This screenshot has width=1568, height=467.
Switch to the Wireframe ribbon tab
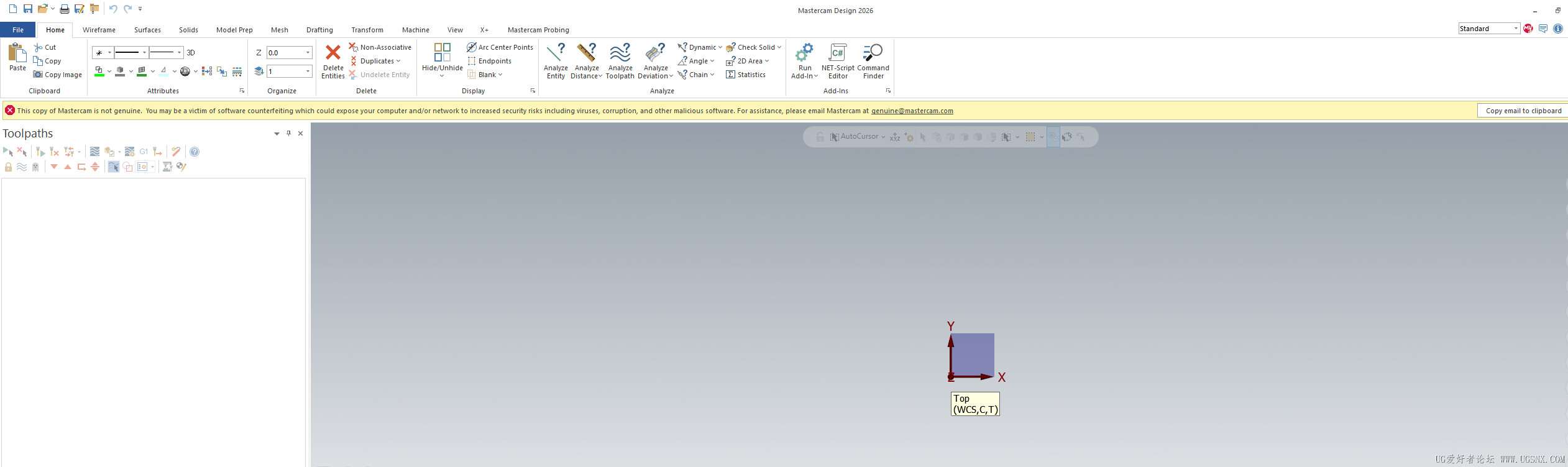[x=99, y=30]
